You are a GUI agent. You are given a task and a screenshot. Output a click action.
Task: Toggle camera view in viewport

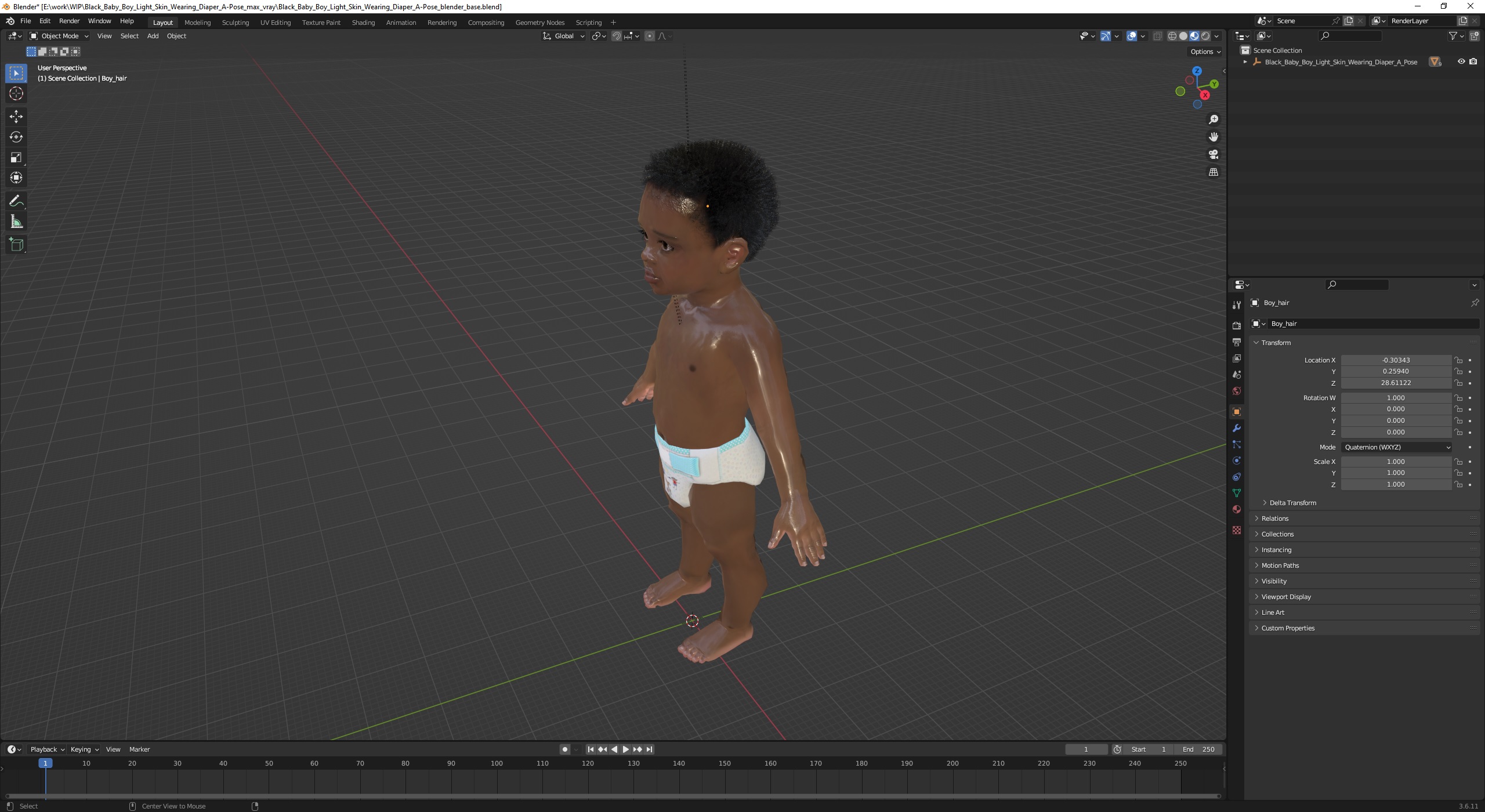(1213, 154)
